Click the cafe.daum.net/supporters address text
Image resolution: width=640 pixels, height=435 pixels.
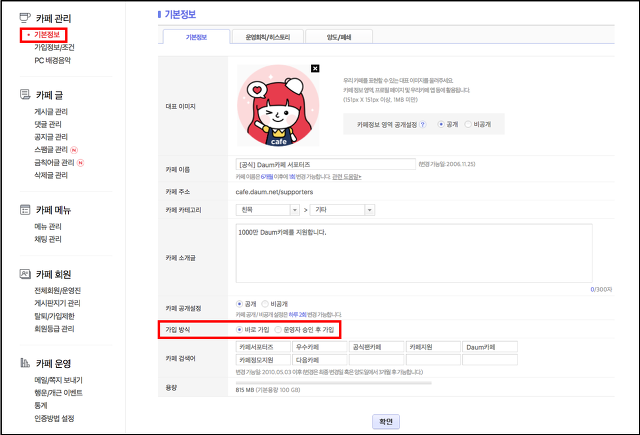274,192
